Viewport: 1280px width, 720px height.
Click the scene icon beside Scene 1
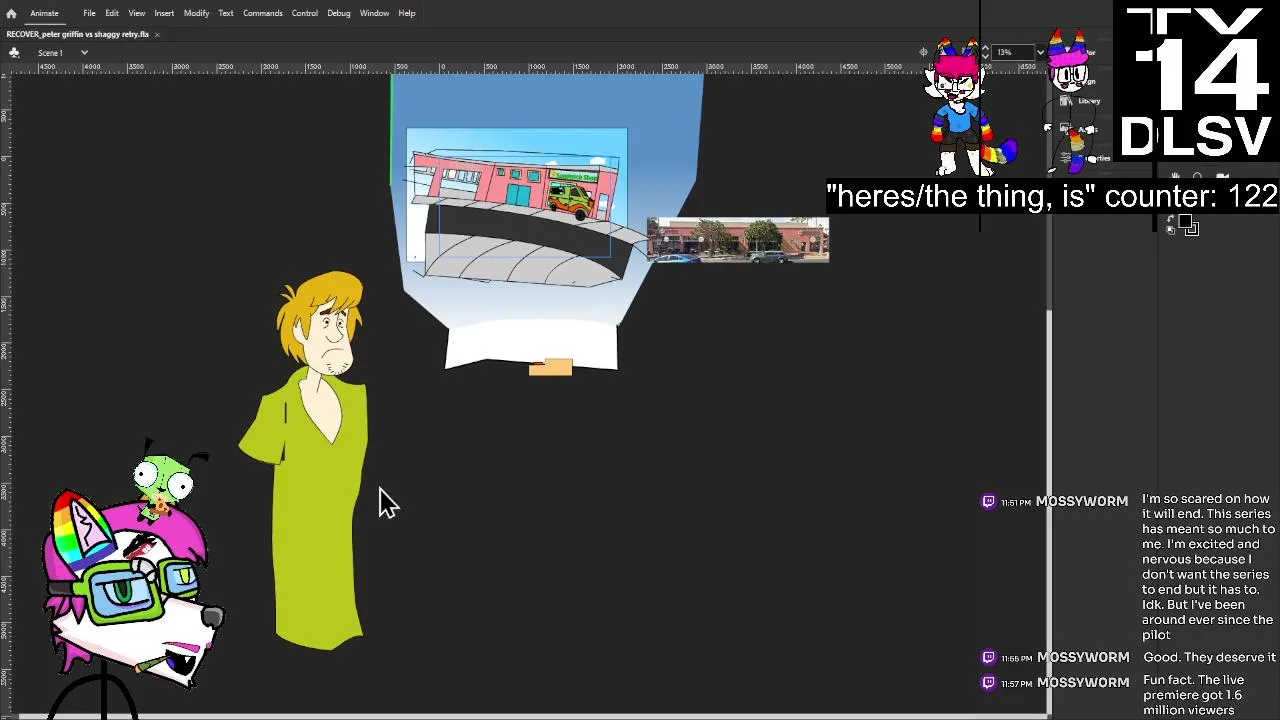click(15, 52)
